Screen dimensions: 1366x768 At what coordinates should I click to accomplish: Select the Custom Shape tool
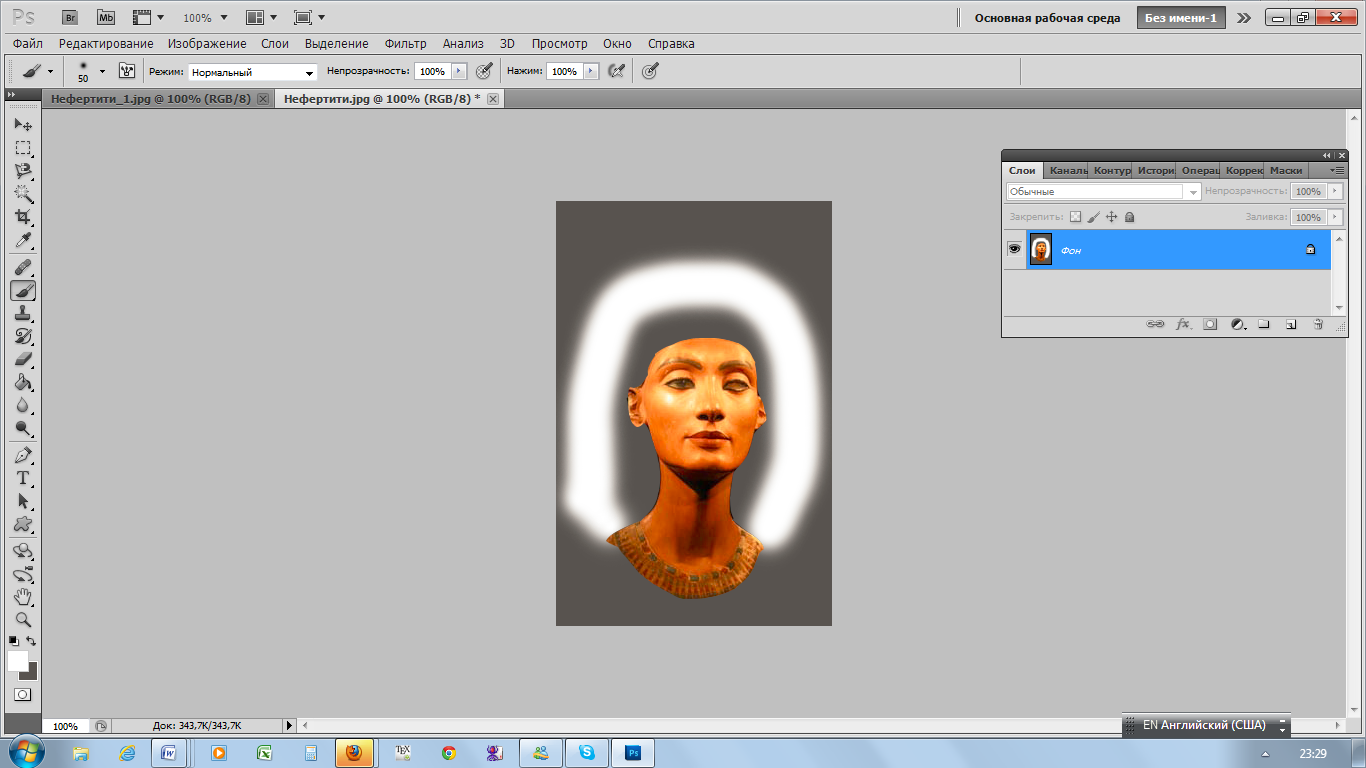[x=23, y=524]
